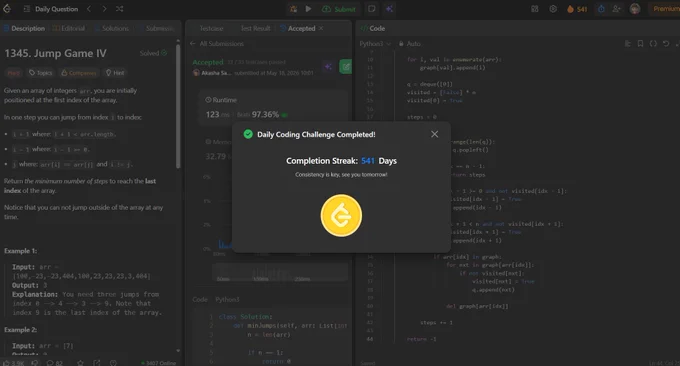Toggle the Auto lock setting in editor

(410, 44)
